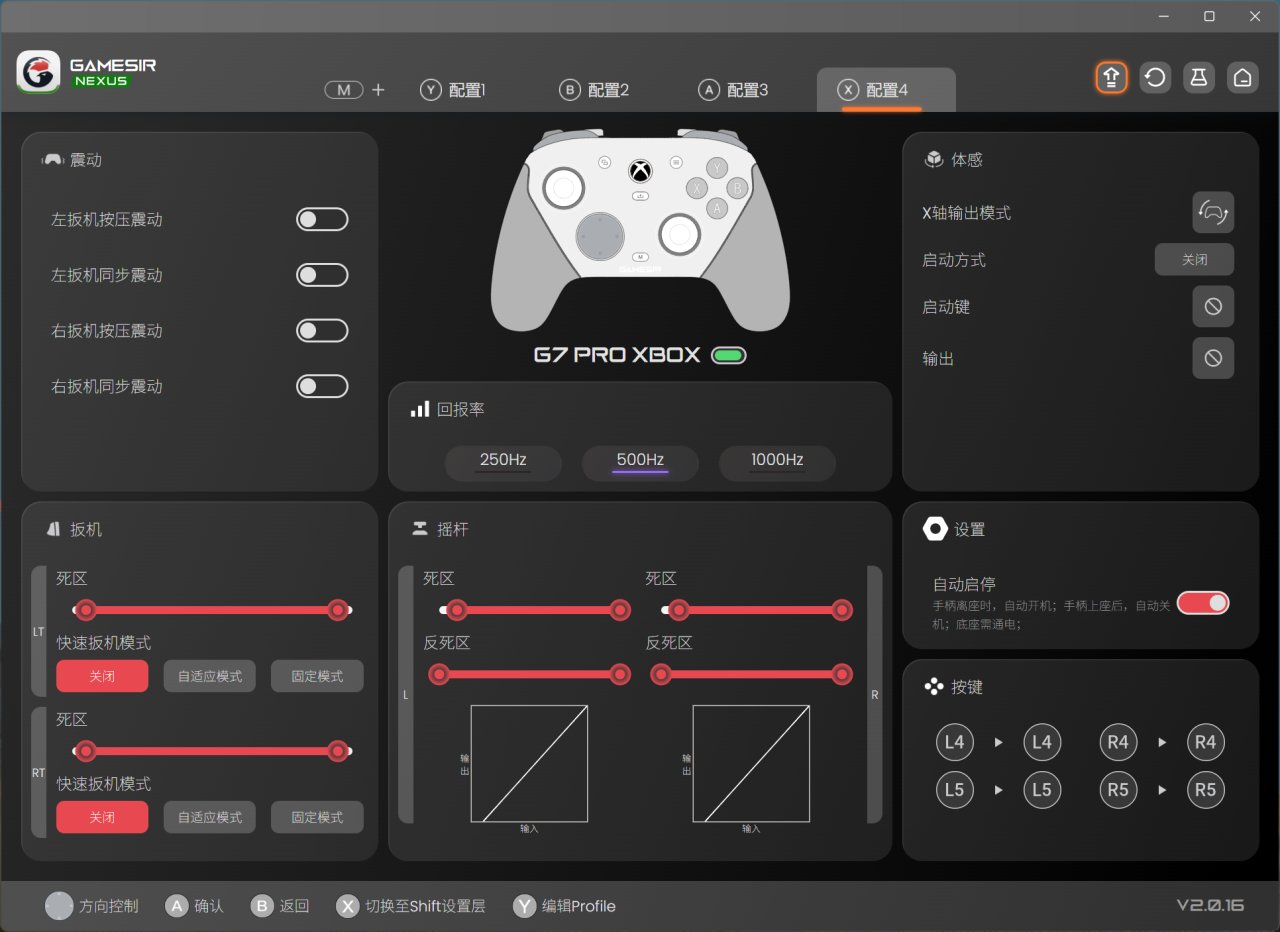1280x932 pixels.
Task: Select the LT trigger side tab
Action: (x=39, y=631)
